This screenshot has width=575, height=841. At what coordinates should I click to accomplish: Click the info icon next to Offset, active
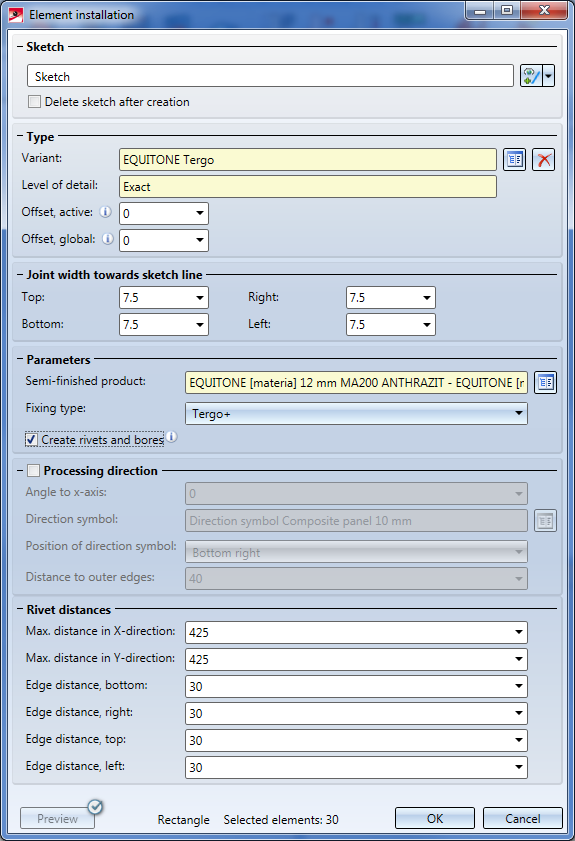[x=106, y=212]
